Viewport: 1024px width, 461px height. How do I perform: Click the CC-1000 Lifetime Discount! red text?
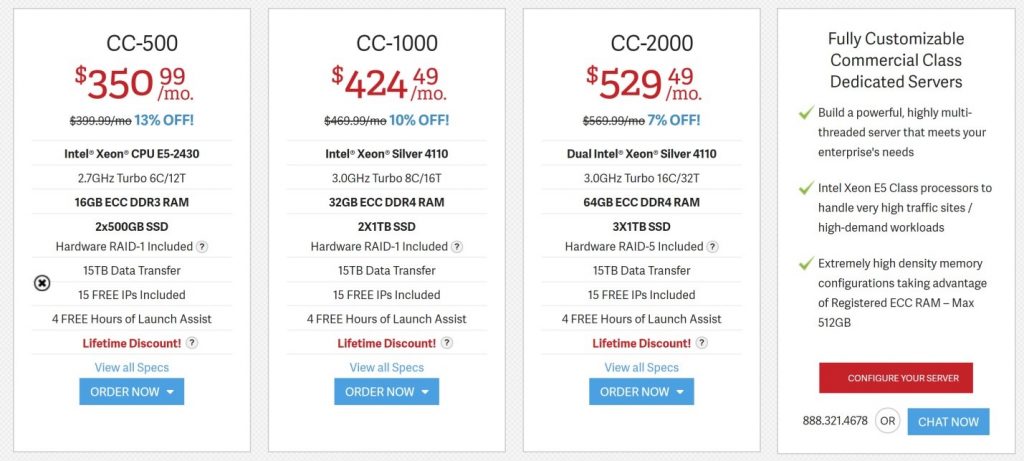coord(387,343)
